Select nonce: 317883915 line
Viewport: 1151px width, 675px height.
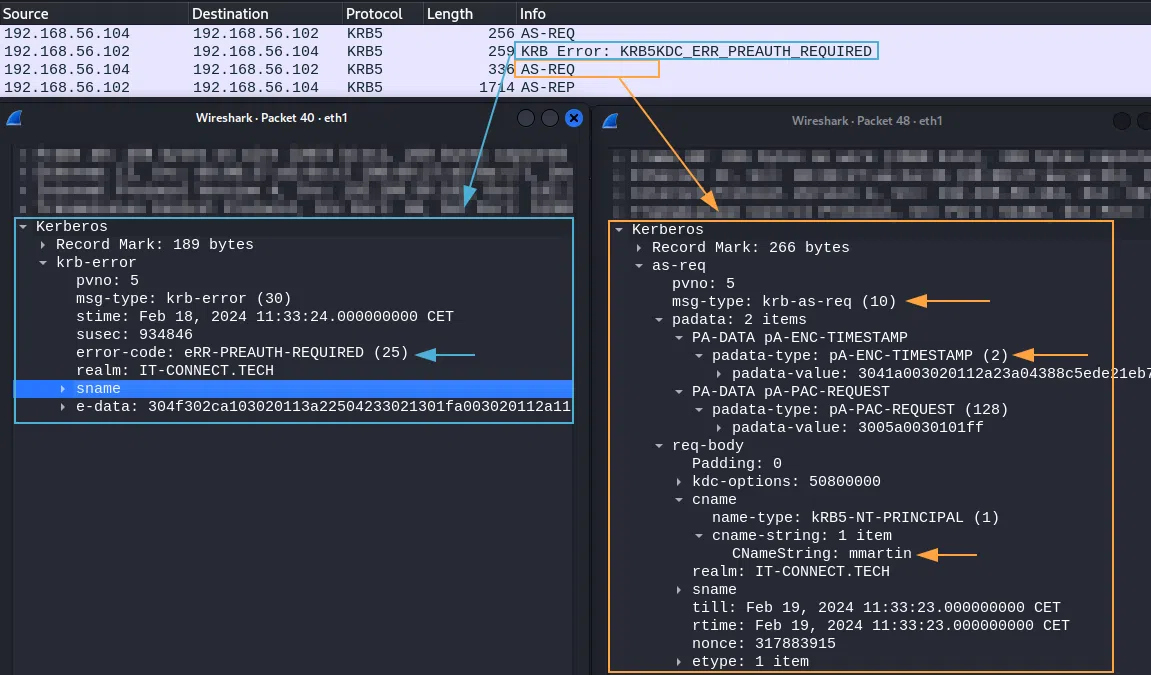point(763,643)
